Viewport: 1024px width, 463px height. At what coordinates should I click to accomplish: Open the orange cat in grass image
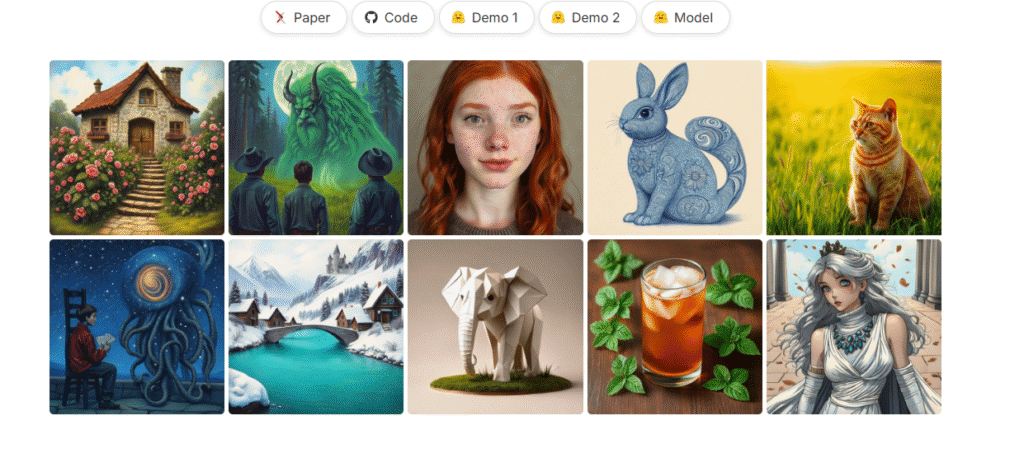tap(854, 148)
